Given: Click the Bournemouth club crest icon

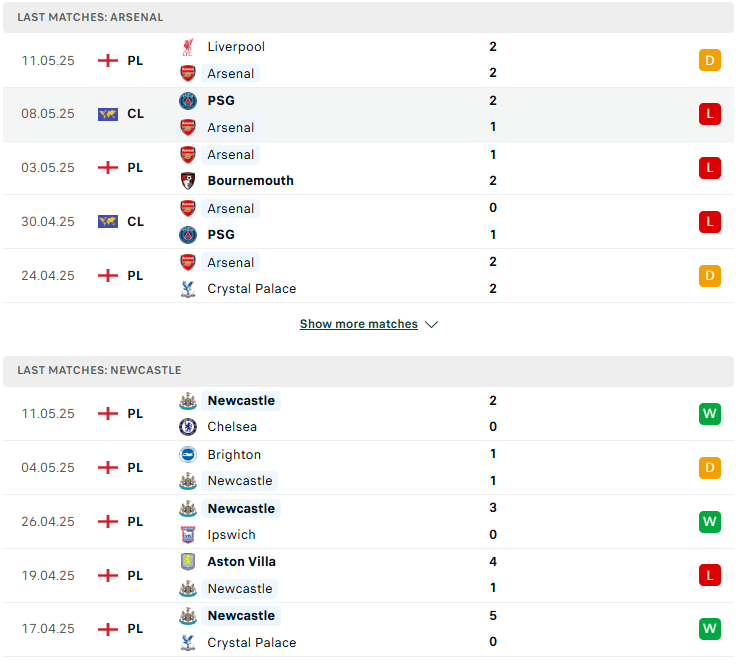Looking at the screenshot, I should pyautogui.click(x=188, y=181).
